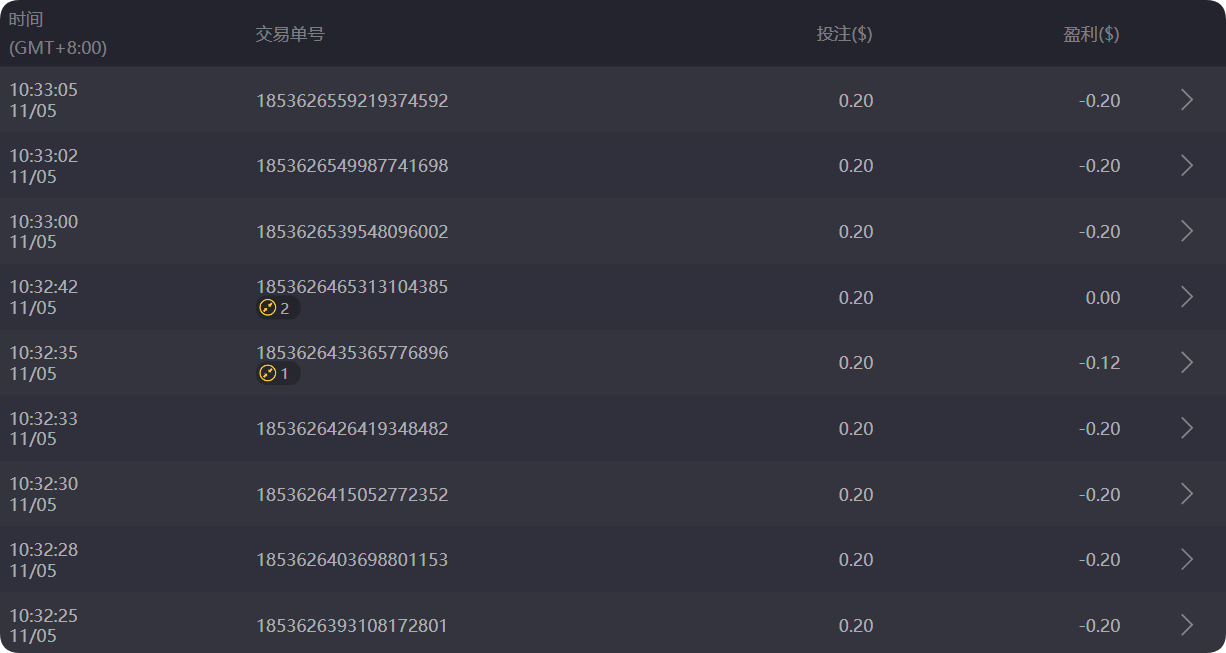
Task: Expand details for the 10:33:02 transaction
Action: (1187, 166)
